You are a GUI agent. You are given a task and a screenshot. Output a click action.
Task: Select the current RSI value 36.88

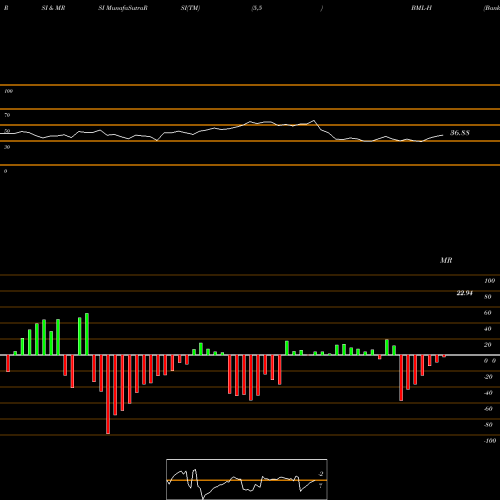(x=460, y=133)
